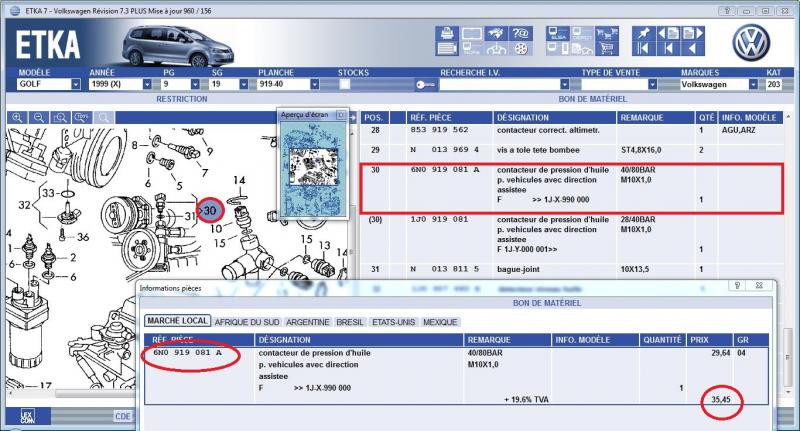Select part row N 013 811 5 bague-joint
Viewport: 800px width, 431px height.
571,269
